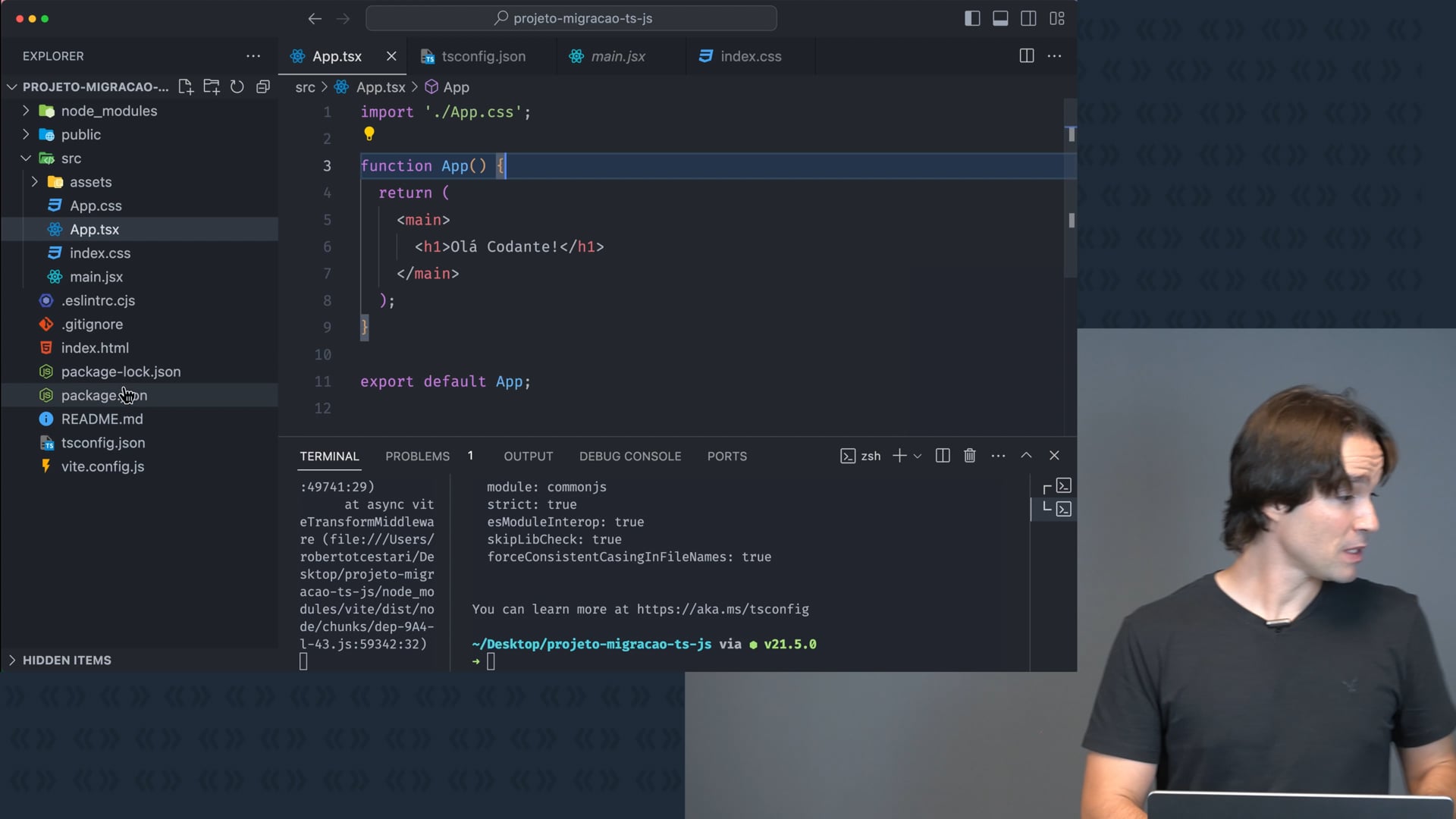Screen dimensions: 1456x819
Task: Toggle primary side bar visibility
Action: (x=972, y=18)
